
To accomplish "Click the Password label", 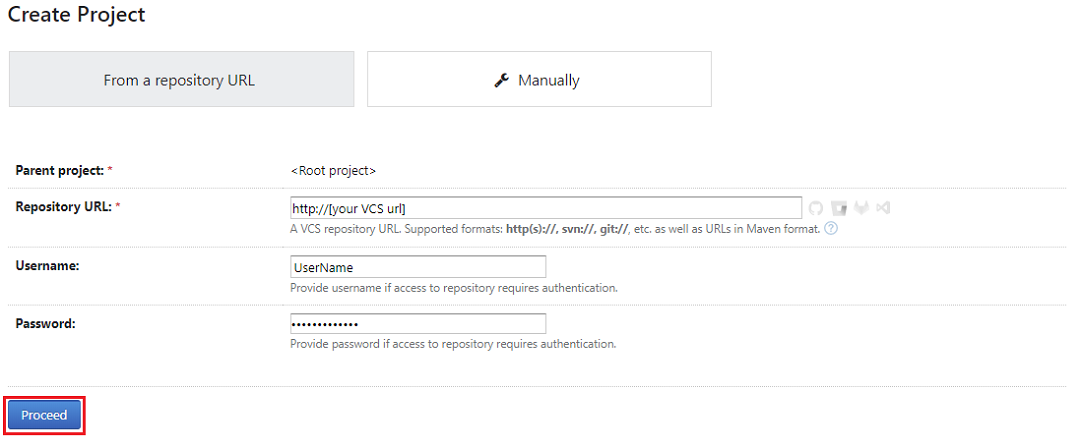I will [x=46, y=323].
